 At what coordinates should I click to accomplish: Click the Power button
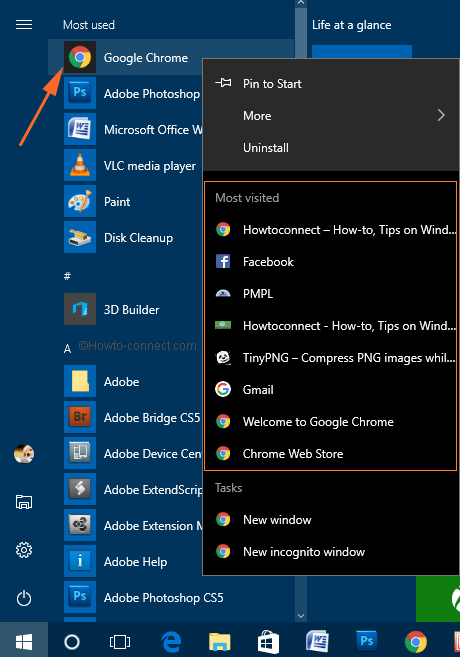pyautogui.click(x=24, y=598)
